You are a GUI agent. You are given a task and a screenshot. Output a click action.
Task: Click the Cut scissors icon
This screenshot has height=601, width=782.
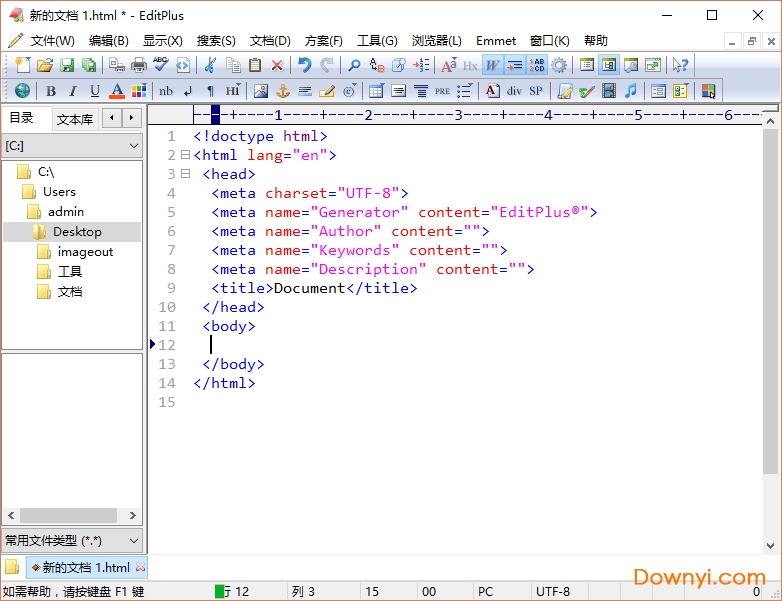(x=210, y=65)
